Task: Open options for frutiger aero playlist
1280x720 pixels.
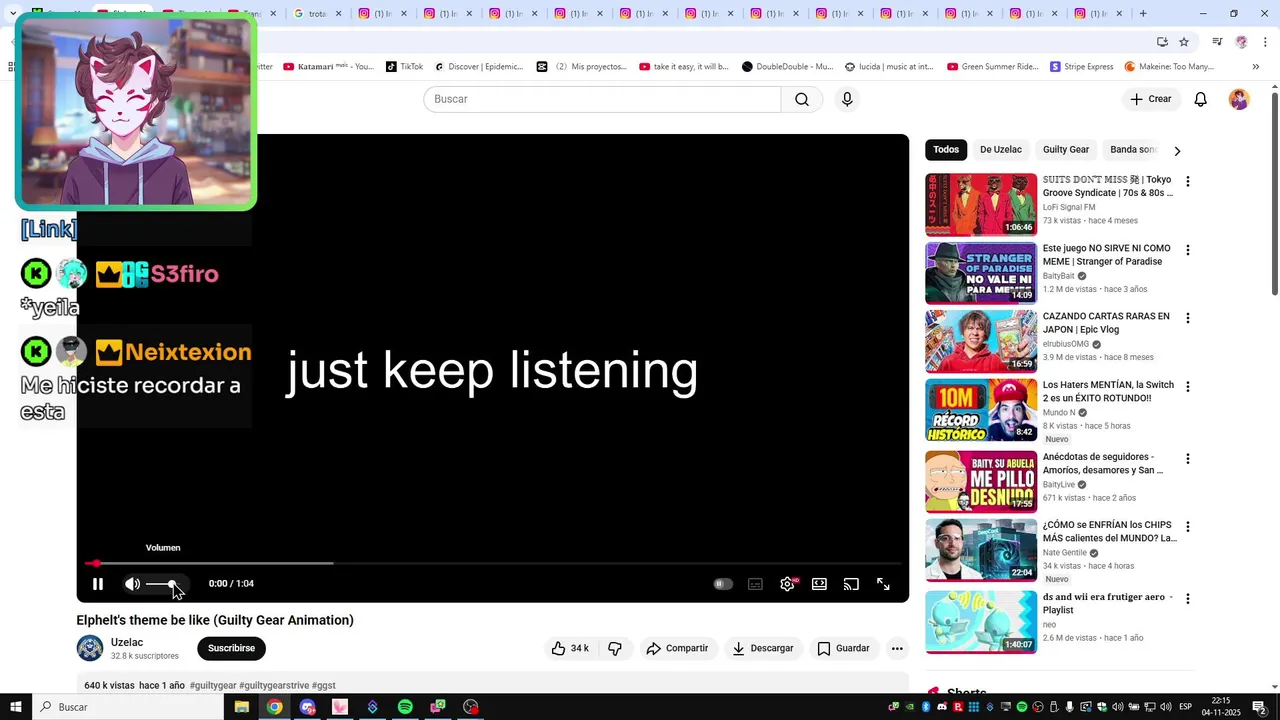Action: tap(1188, 599)
